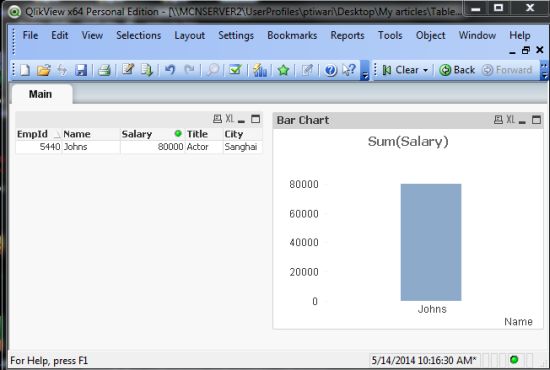
Task: Click the timestamp in the status bar
Action: click(x=424, y=360)
